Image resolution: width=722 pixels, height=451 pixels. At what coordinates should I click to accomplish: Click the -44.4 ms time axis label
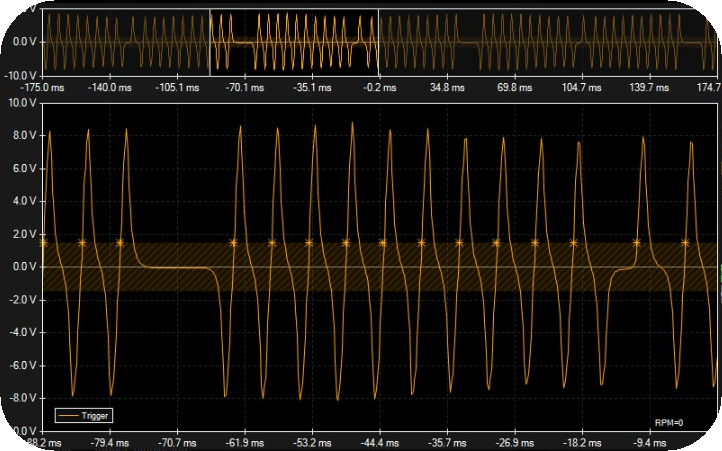pos(379,441)
